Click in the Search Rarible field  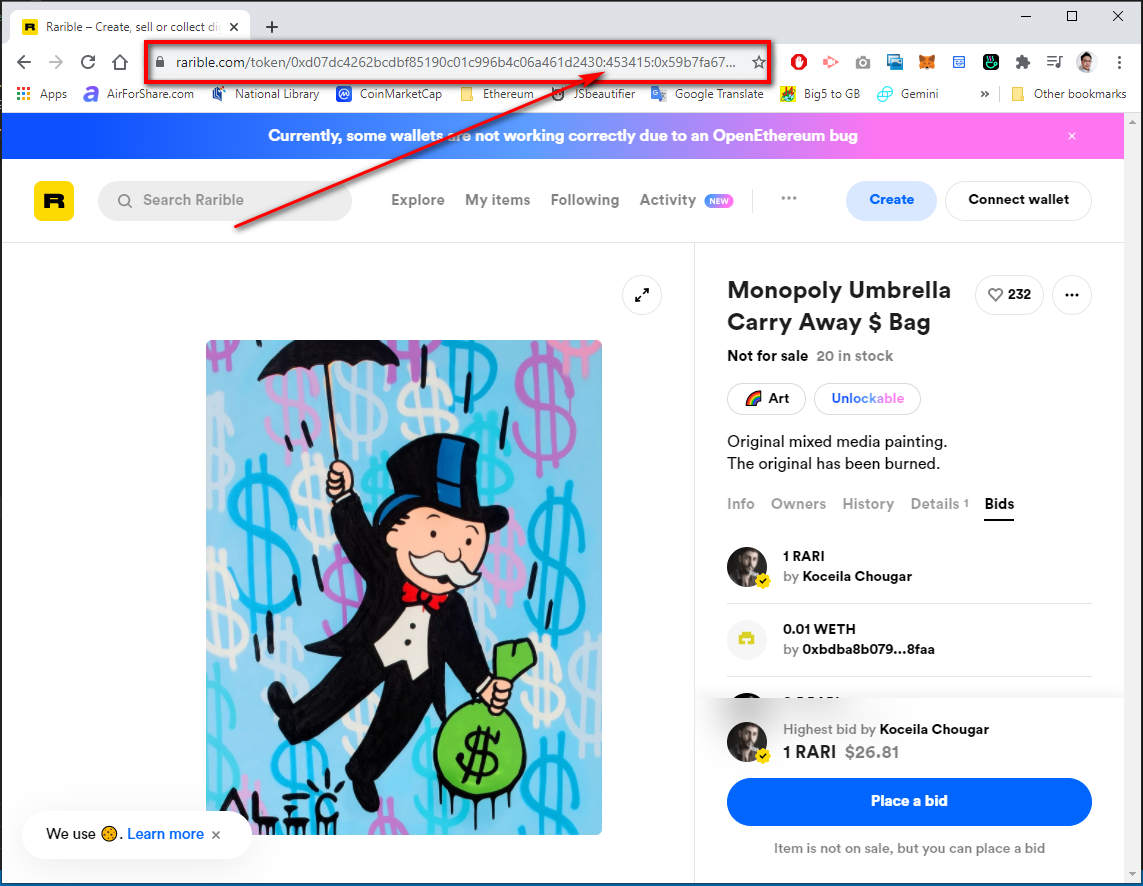[x=225, y=201]
